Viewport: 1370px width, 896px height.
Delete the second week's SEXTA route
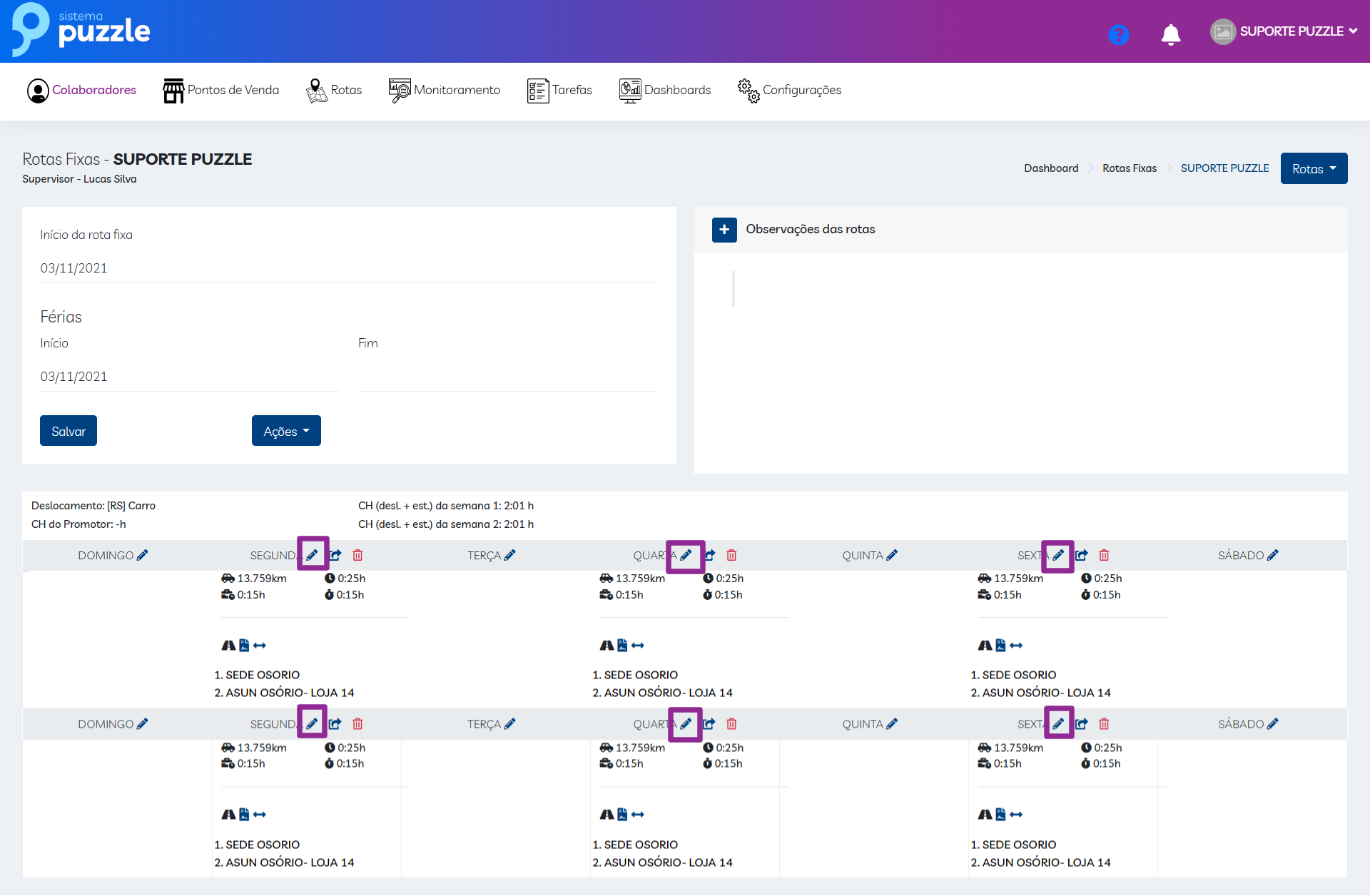coord(1104,724)
